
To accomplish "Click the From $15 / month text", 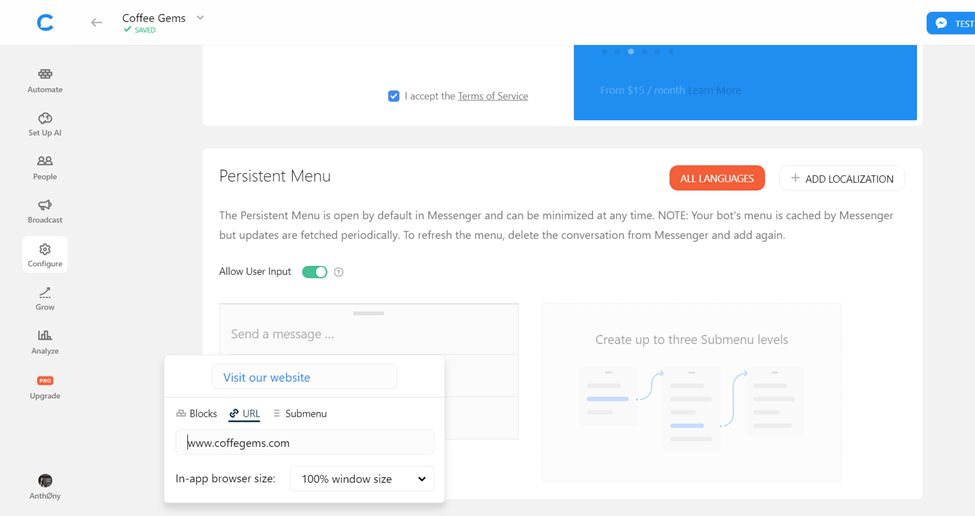I will tap(642, 90).
